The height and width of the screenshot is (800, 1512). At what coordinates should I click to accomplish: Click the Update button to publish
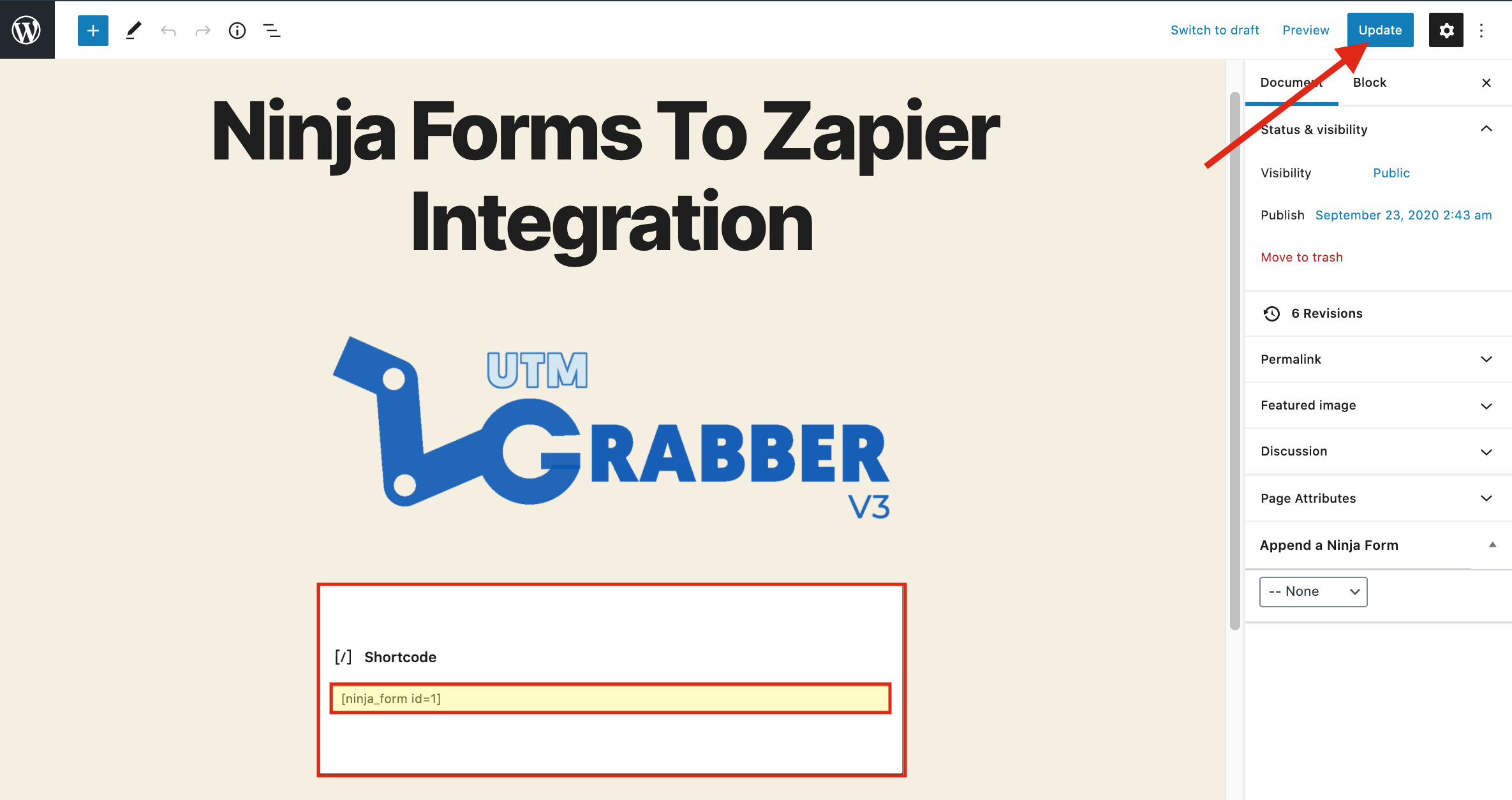[1379, 29]
